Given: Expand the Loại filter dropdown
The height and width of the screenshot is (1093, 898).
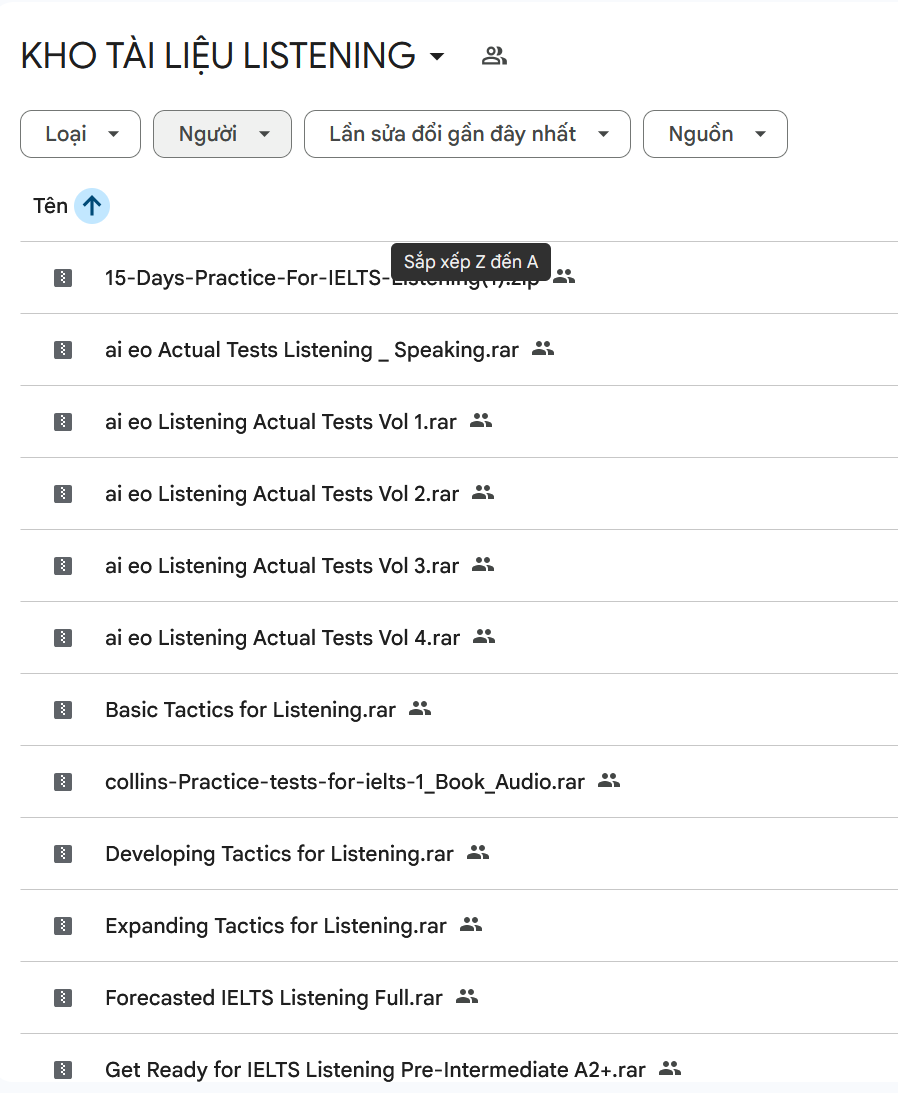Looking at the screenshot, I should (81, 134).
